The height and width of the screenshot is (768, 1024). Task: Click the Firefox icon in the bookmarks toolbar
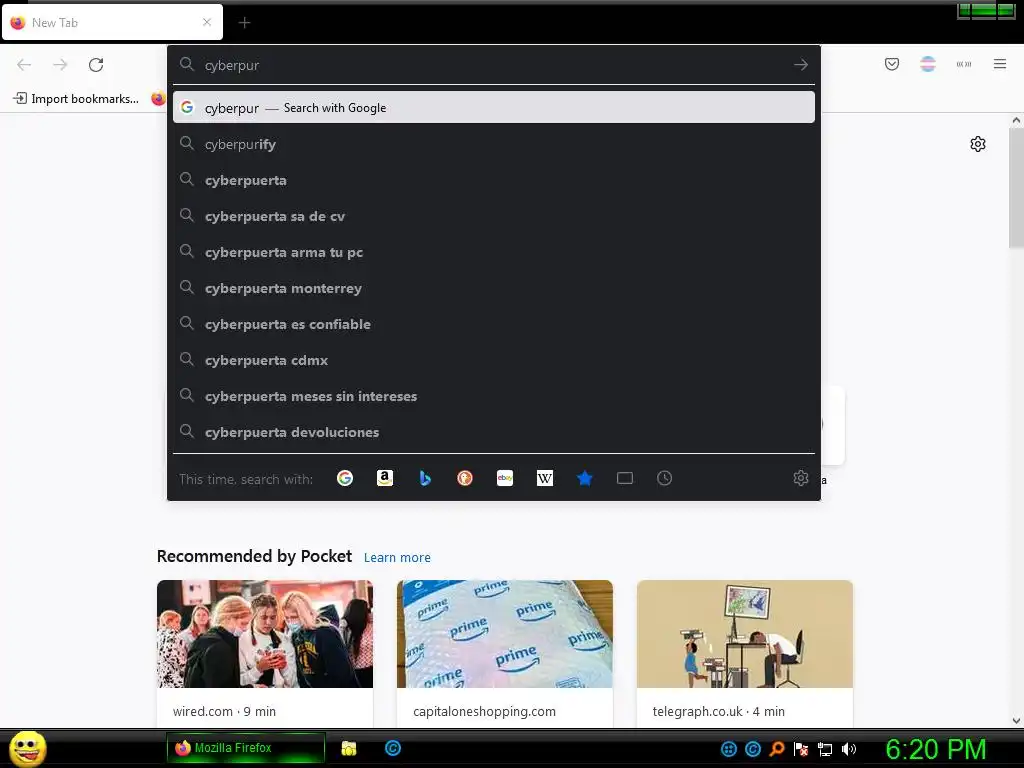(x=158, y=99)
